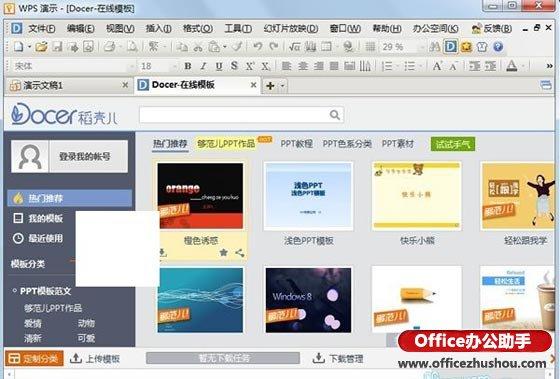Expand the font size dropdown showing 18
Screen dimensions: 560x379
[175, 66]
